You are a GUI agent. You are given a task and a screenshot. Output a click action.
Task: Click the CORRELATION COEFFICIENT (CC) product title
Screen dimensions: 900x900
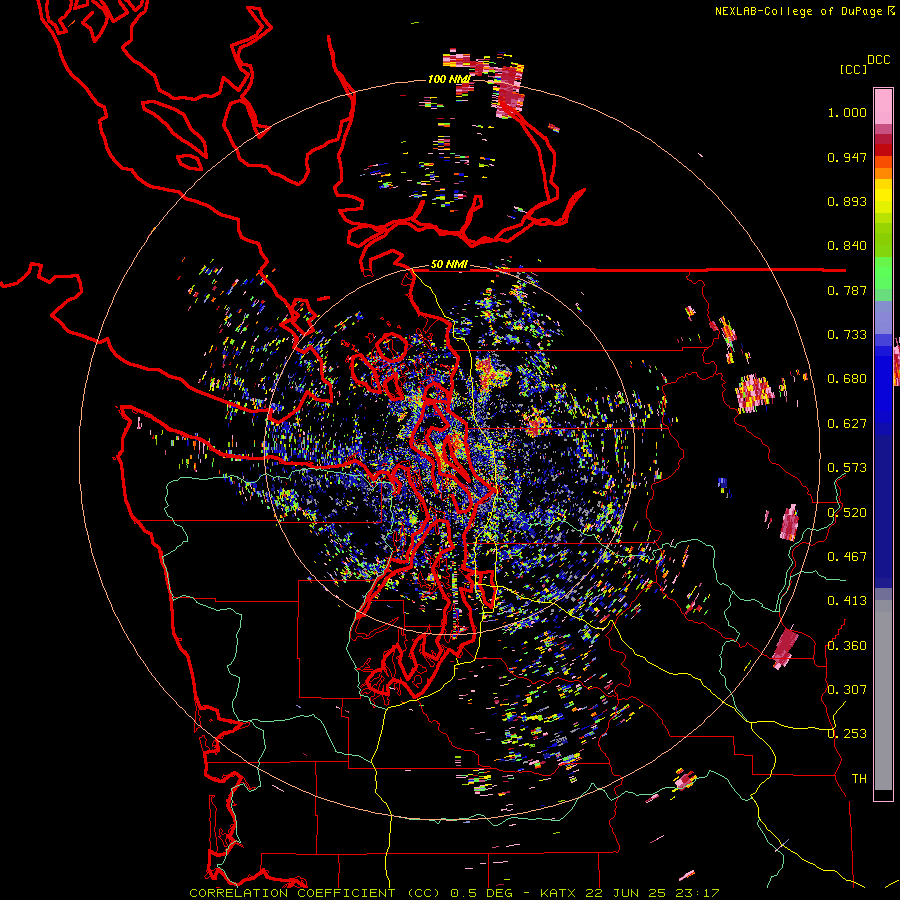coord(315,893)
